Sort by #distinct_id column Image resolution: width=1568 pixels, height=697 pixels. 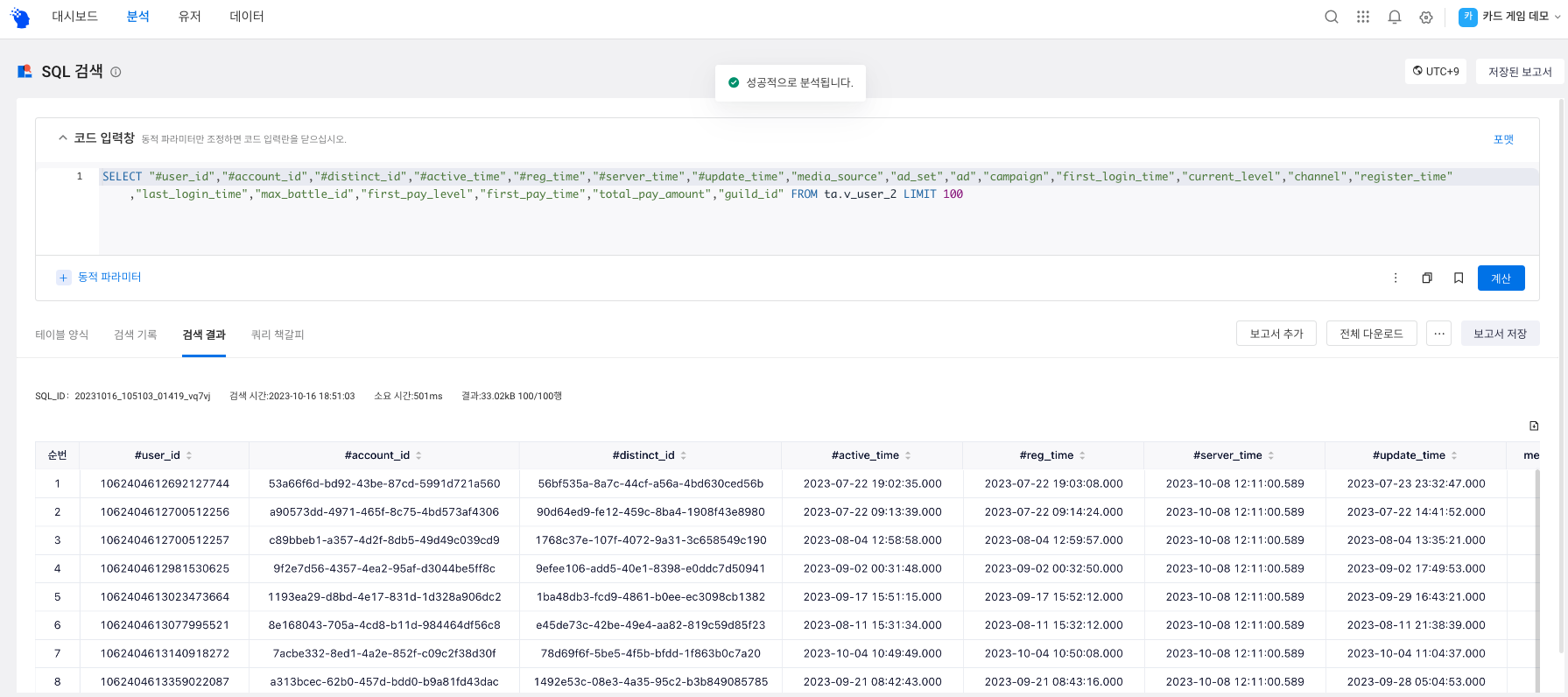click(x=684, y=455)
